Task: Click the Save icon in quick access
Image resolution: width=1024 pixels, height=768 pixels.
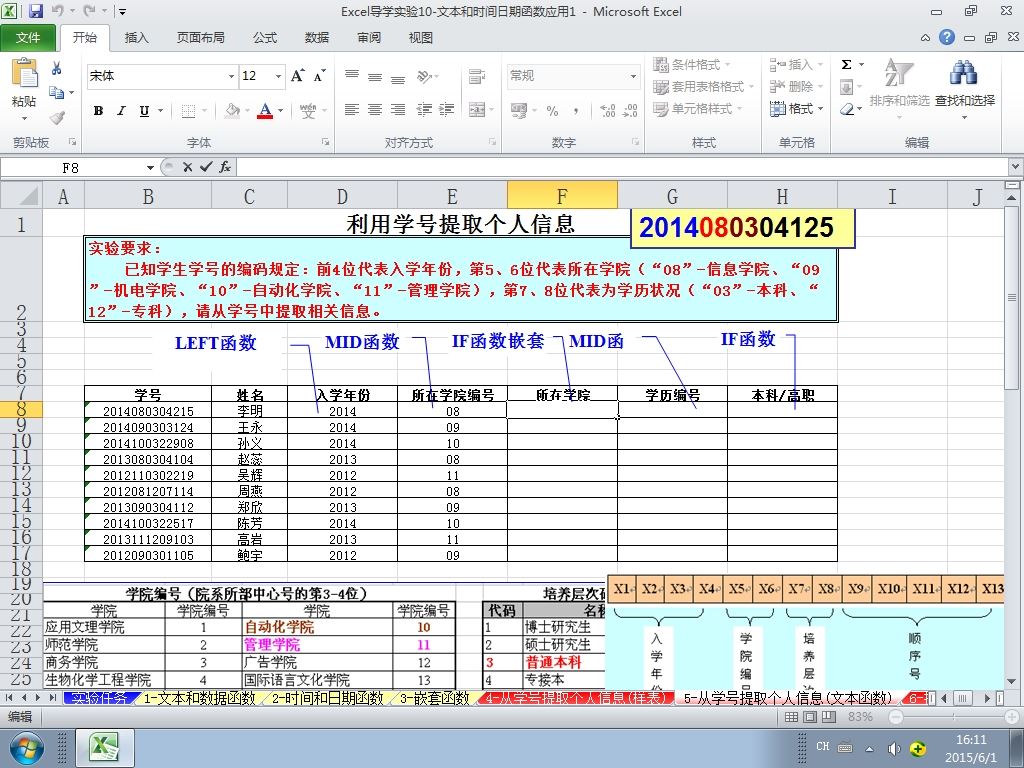Action: coord(36,11)
